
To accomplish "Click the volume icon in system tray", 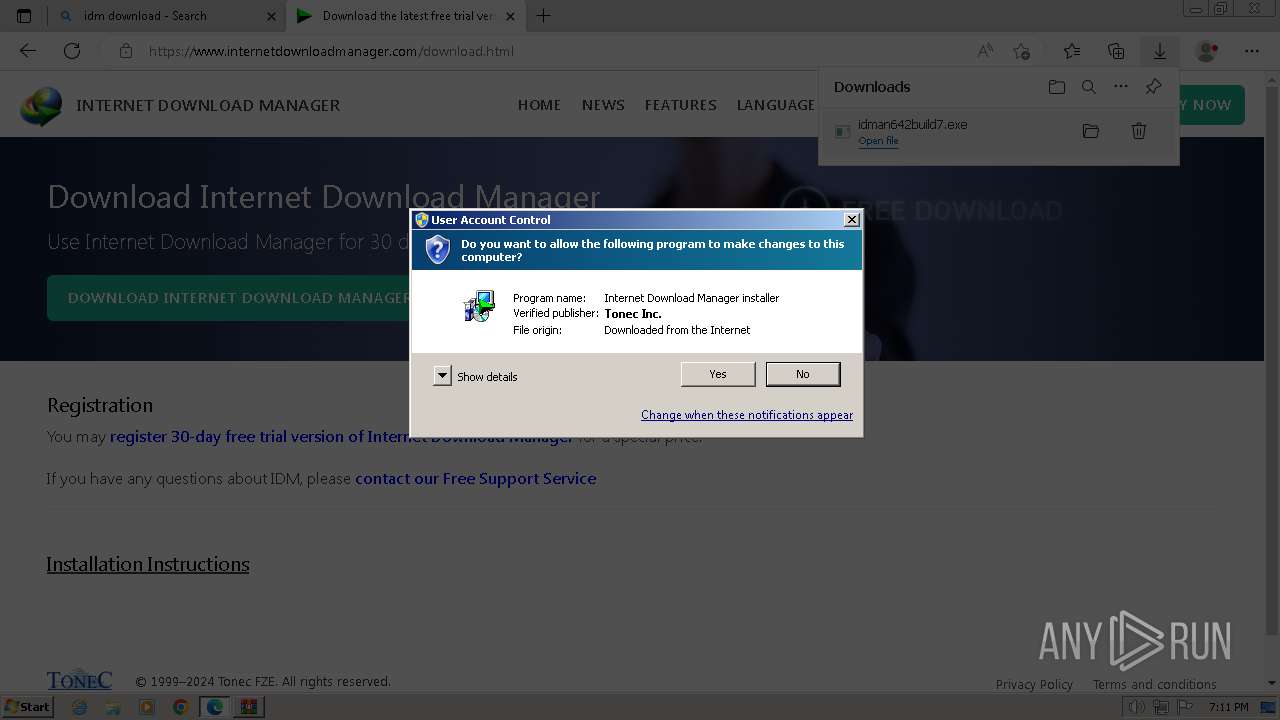I will pyautogui.click(x=1136, y=707).
